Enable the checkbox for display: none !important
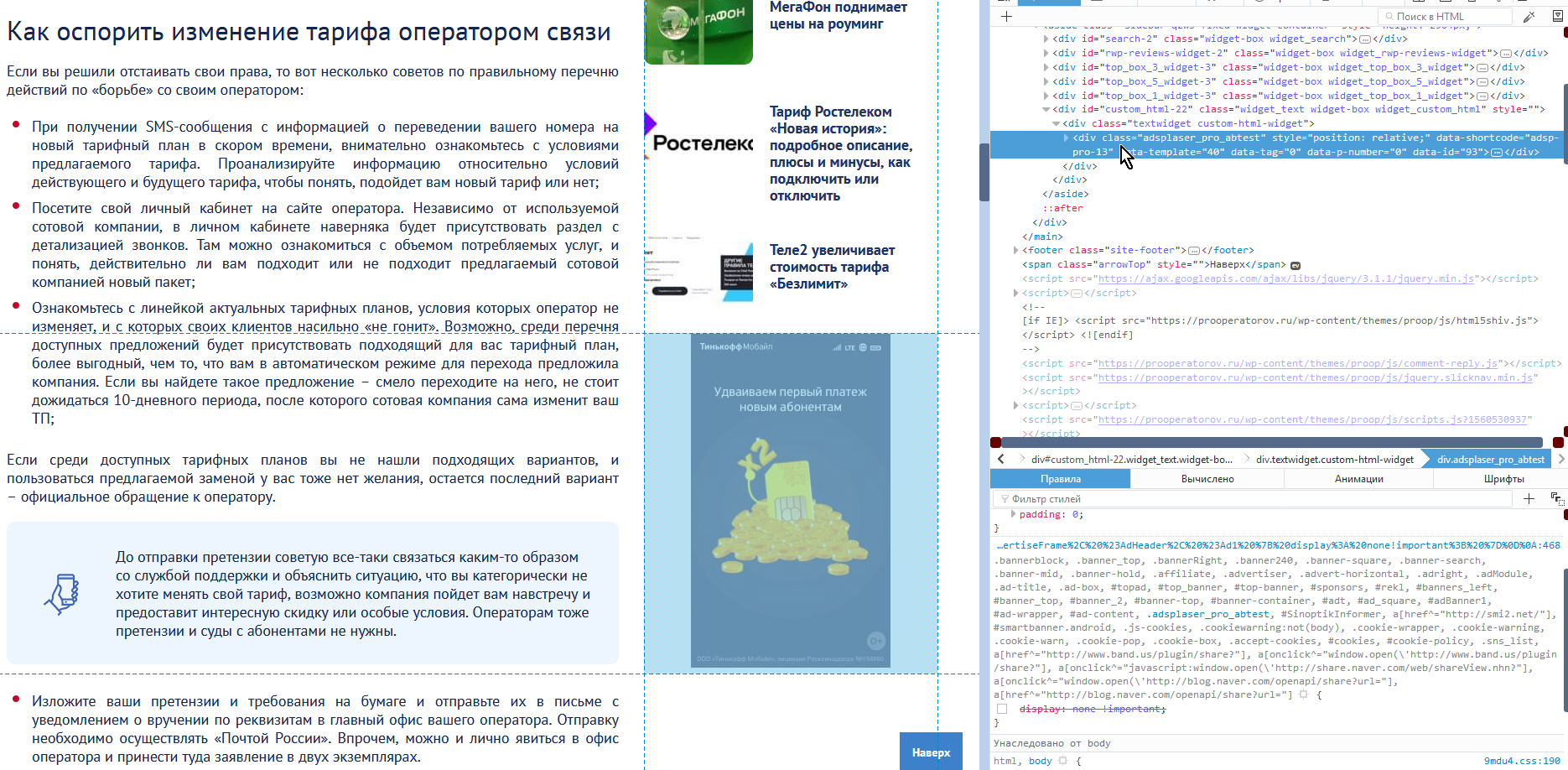Viewport: 1568px width, 770px height. point(1001,709)
